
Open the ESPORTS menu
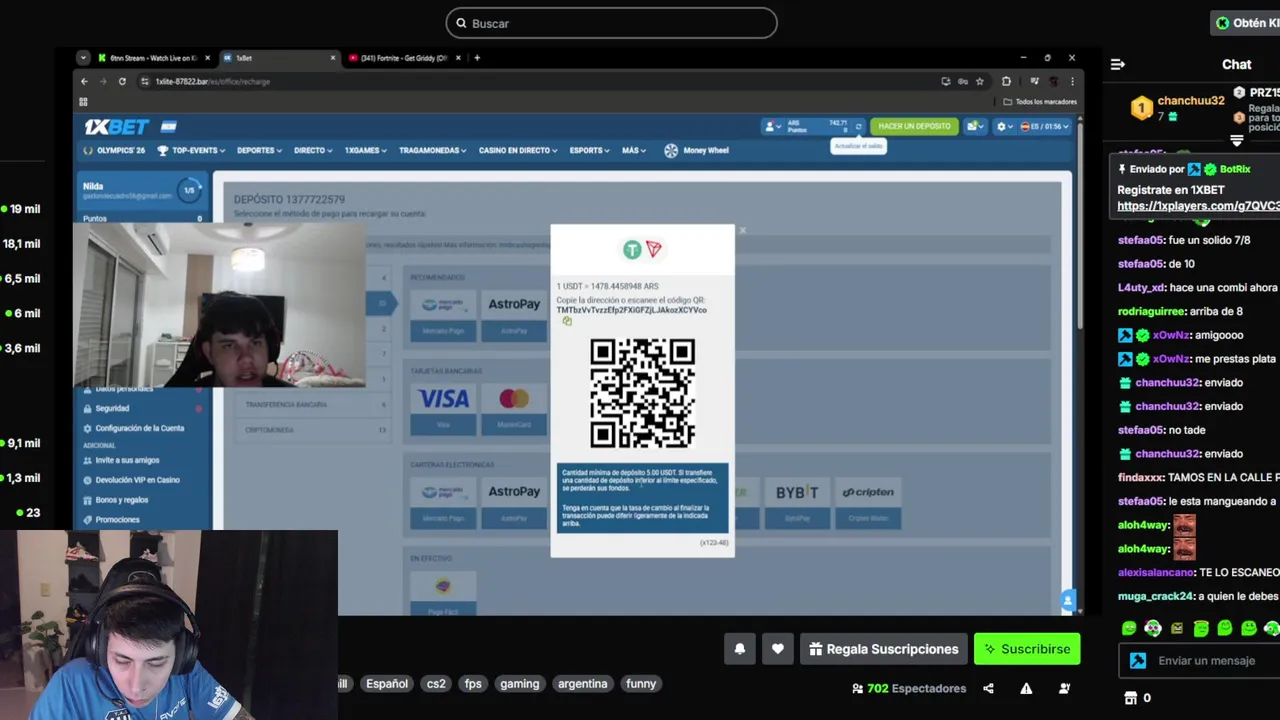coord(589,150)
